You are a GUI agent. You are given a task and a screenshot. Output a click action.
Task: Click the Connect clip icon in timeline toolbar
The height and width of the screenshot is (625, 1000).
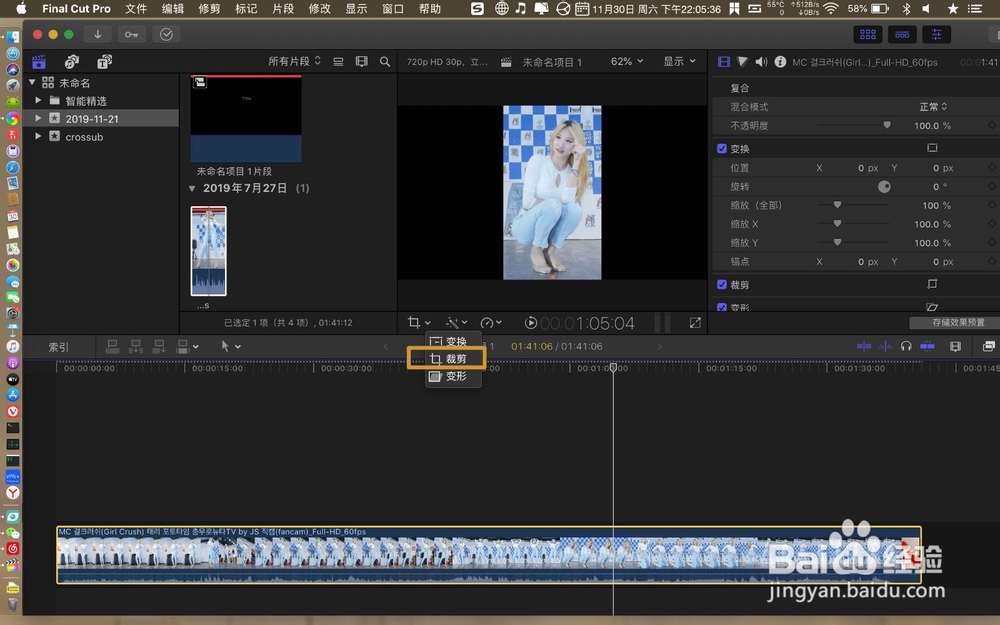pyautogui.click(x=113, y=346)
